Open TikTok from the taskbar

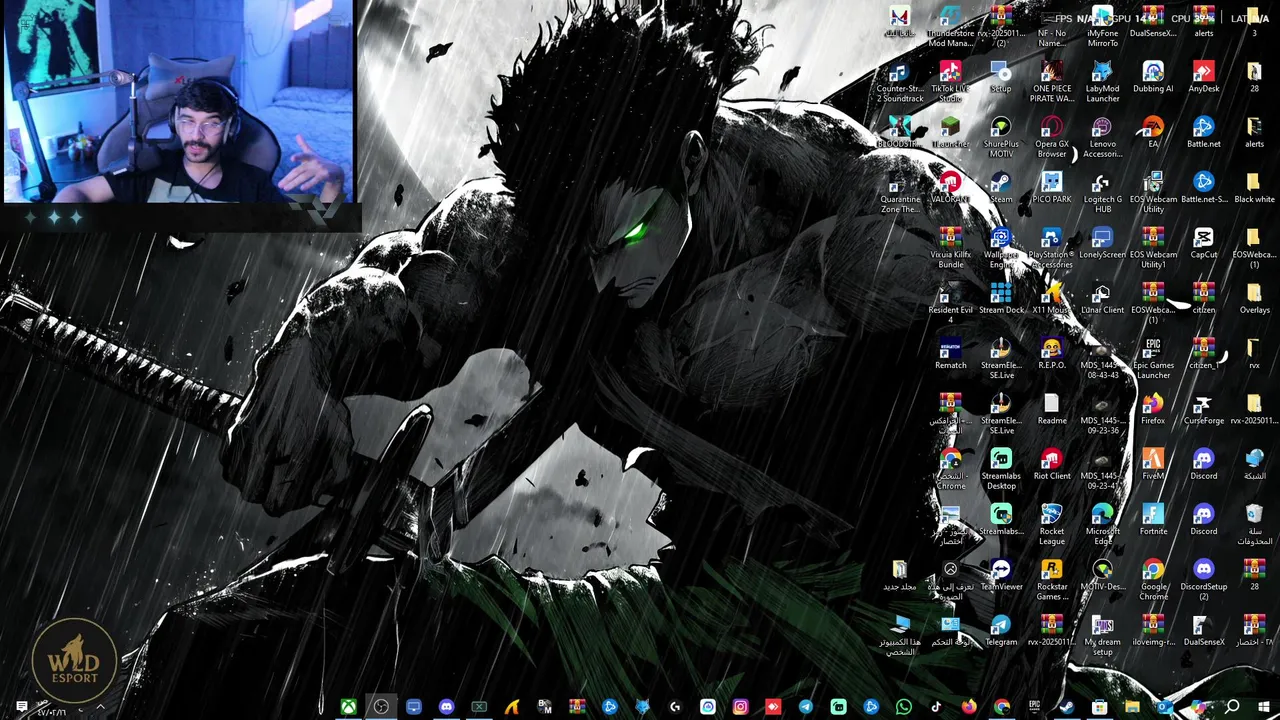(x=936, y=707)
